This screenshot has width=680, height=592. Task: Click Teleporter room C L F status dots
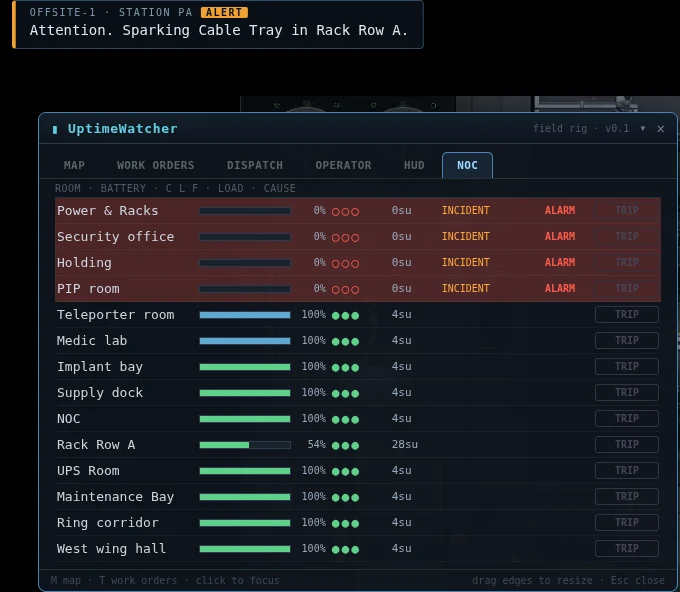click(x=345, y=316)
